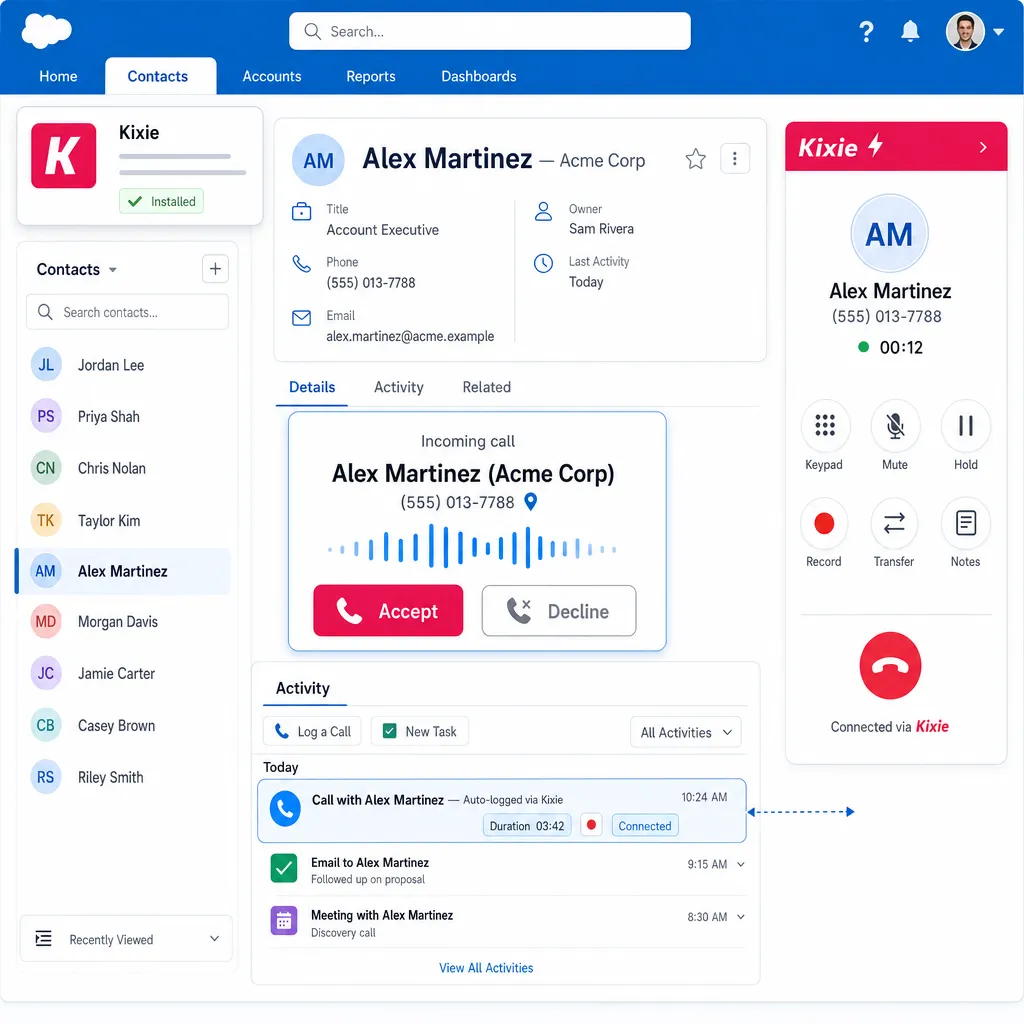Click the user profile avatar
Screen dimensions: 1024x1024
click(965, 31)
